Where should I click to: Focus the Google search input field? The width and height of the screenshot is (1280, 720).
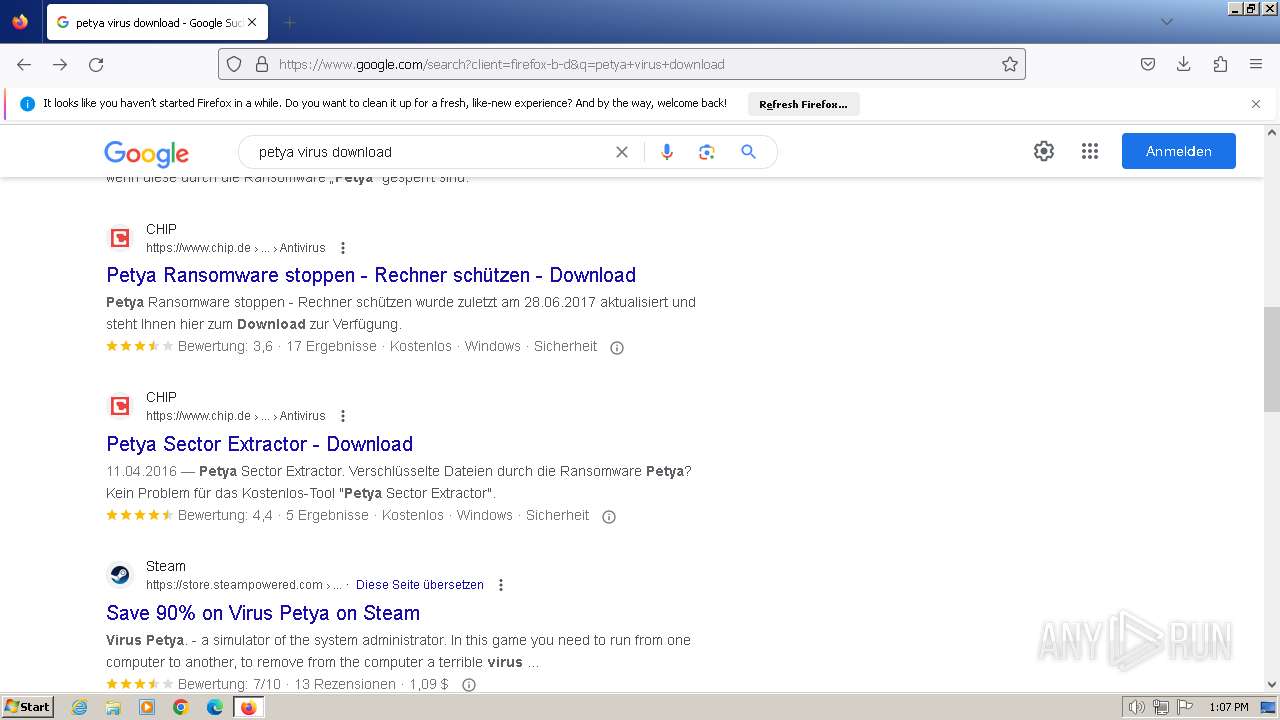click(430, 152)
